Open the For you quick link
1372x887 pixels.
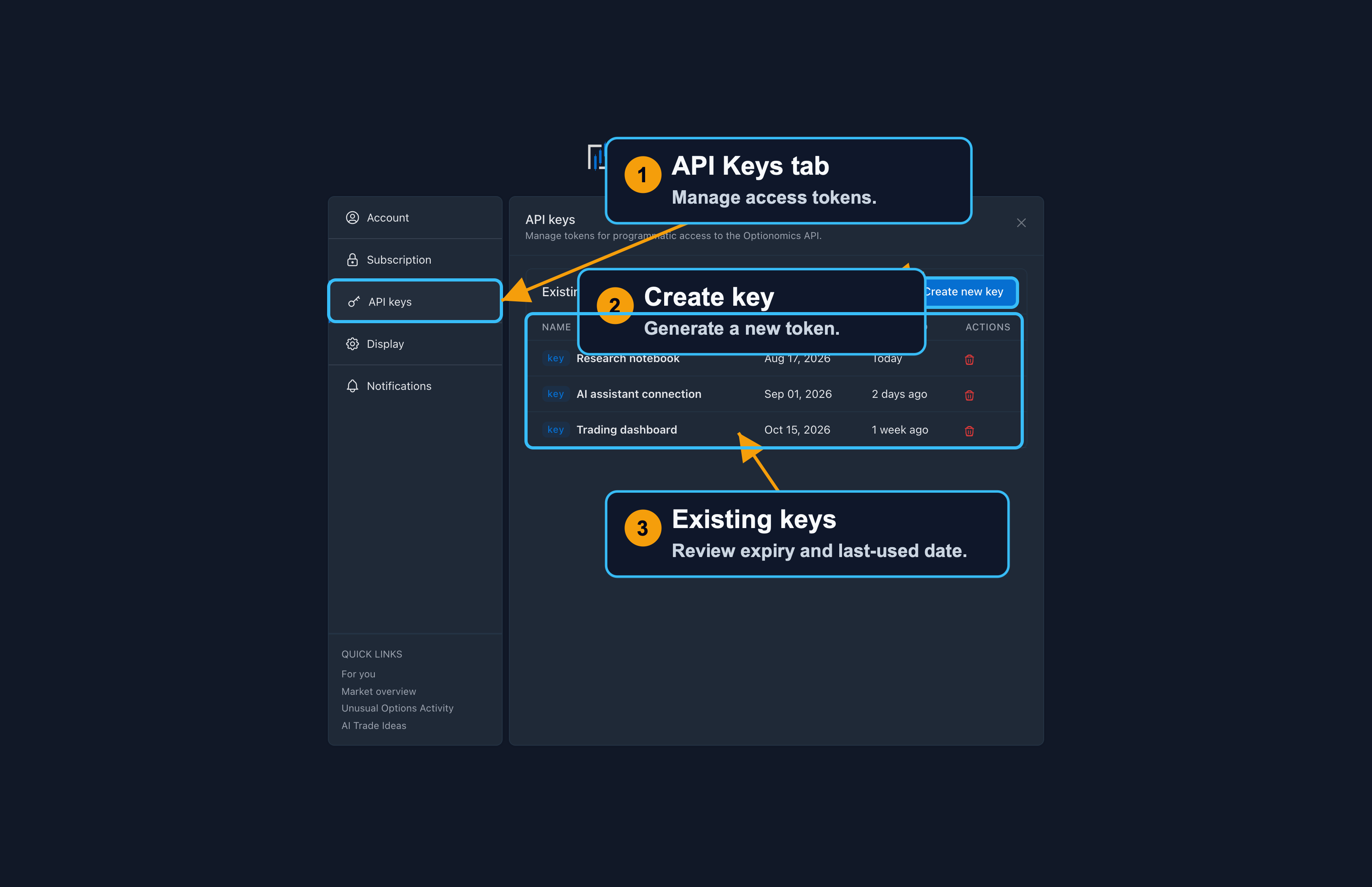pos(358,674)
